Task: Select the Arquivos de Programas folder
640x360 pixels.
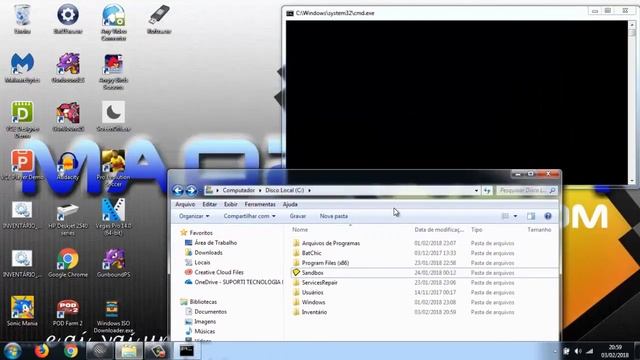Action: 424,243
